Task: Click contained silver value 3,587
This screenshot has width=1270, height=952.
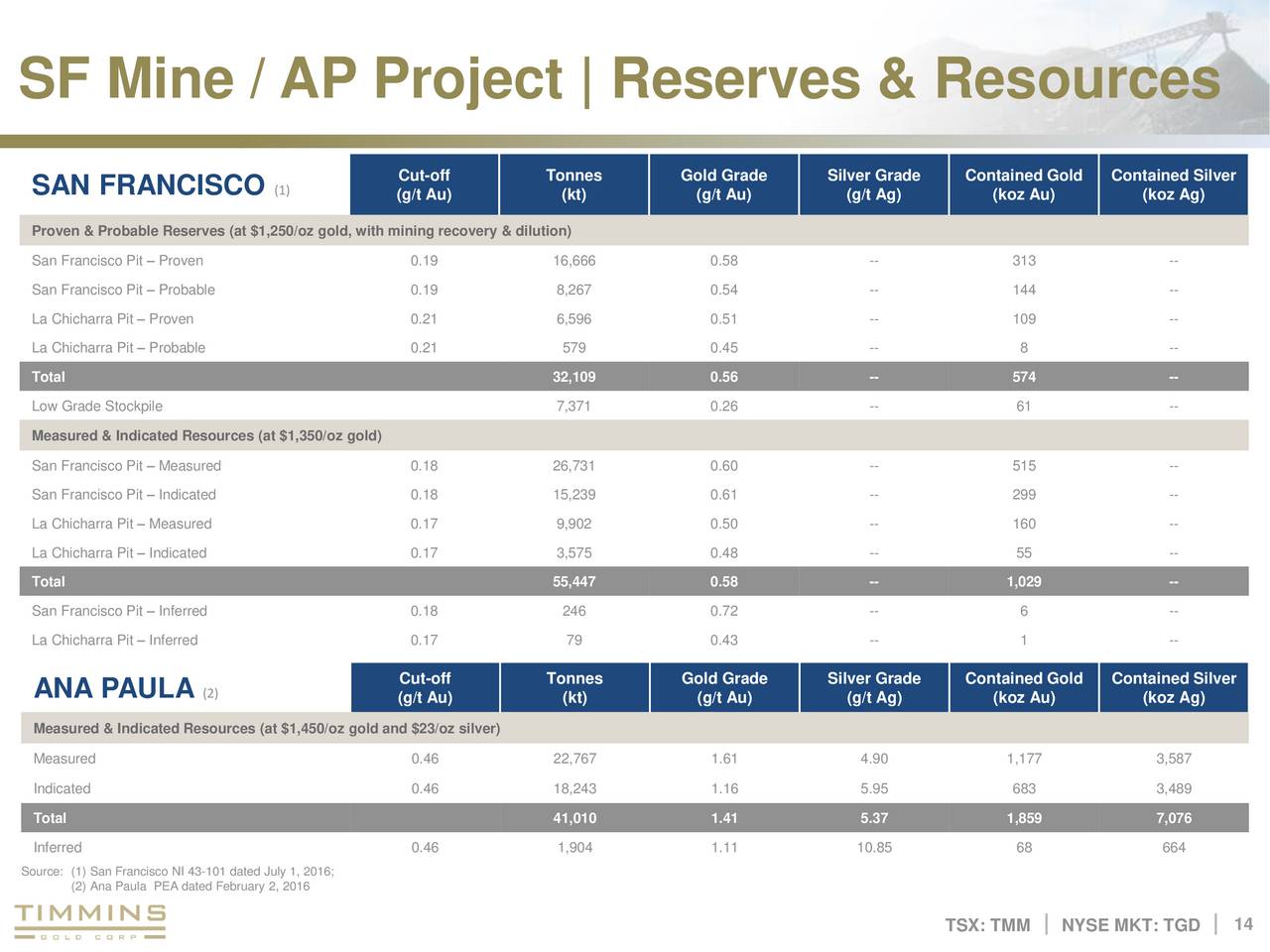Action: pyautogui.click(x=1174, y=759)
